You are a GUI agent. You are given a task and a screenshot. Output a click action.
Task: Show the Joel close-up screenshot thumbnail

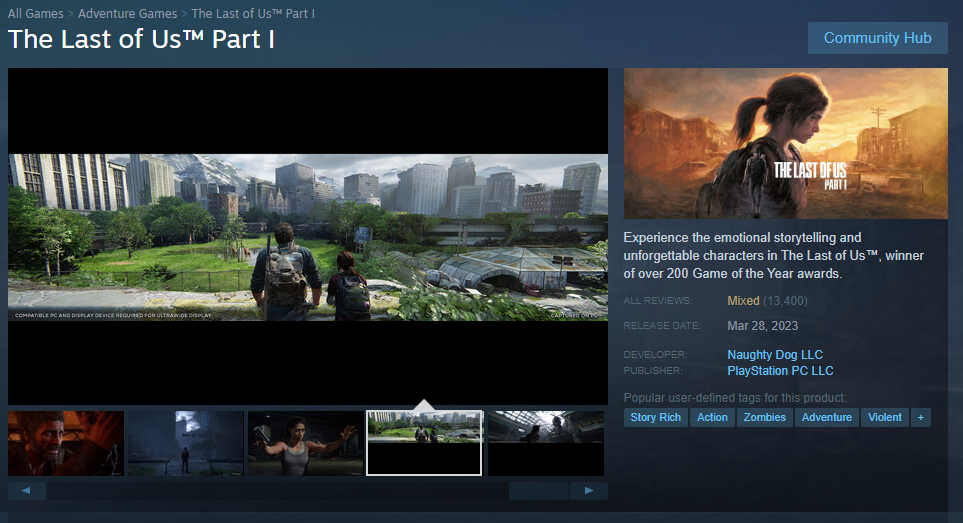(66, 443)
